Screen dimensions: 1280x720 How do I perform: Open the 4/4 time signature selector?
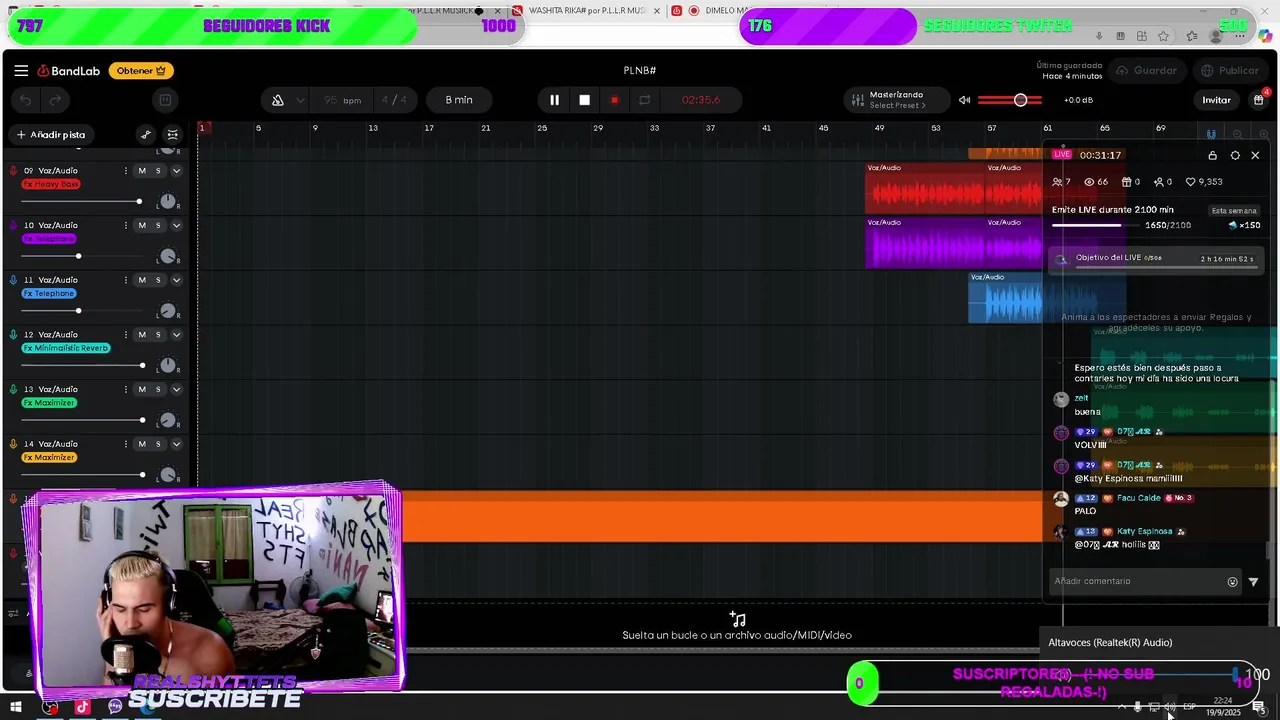tap(394, 100)
